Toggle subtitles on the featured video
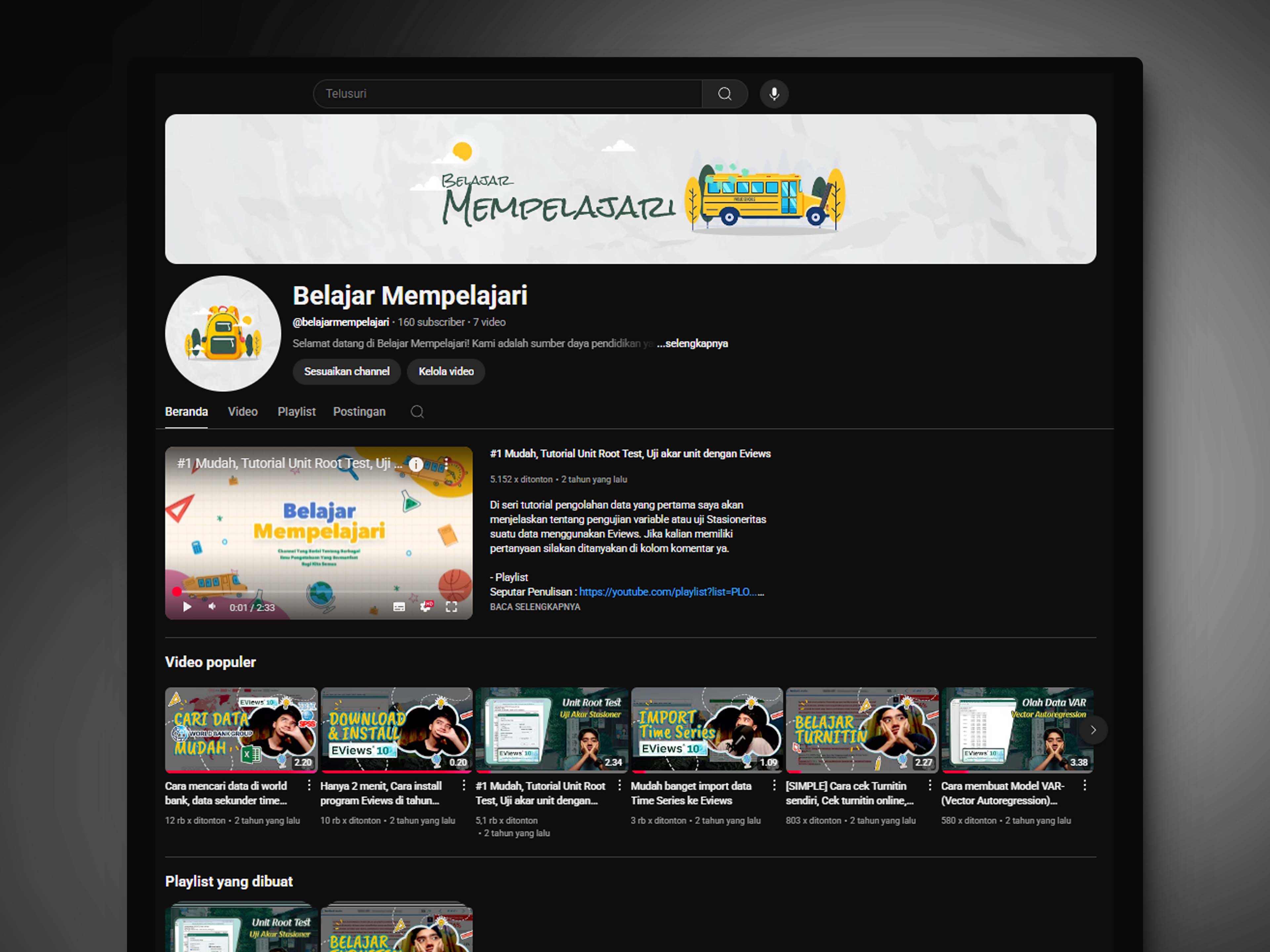Viewport: 1270px width, 952px height. 399,607
